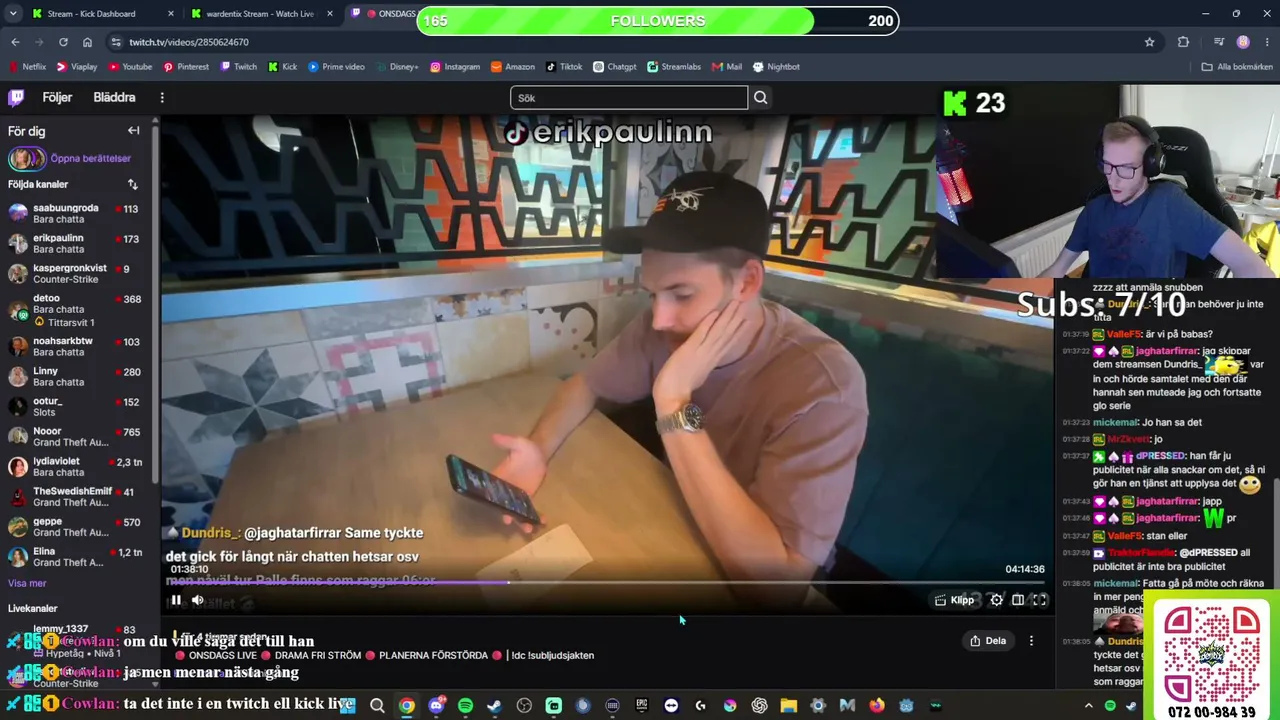Click the Klipp button
The height and width of the screenshot is (720, 1280).
tap(954, 600)
